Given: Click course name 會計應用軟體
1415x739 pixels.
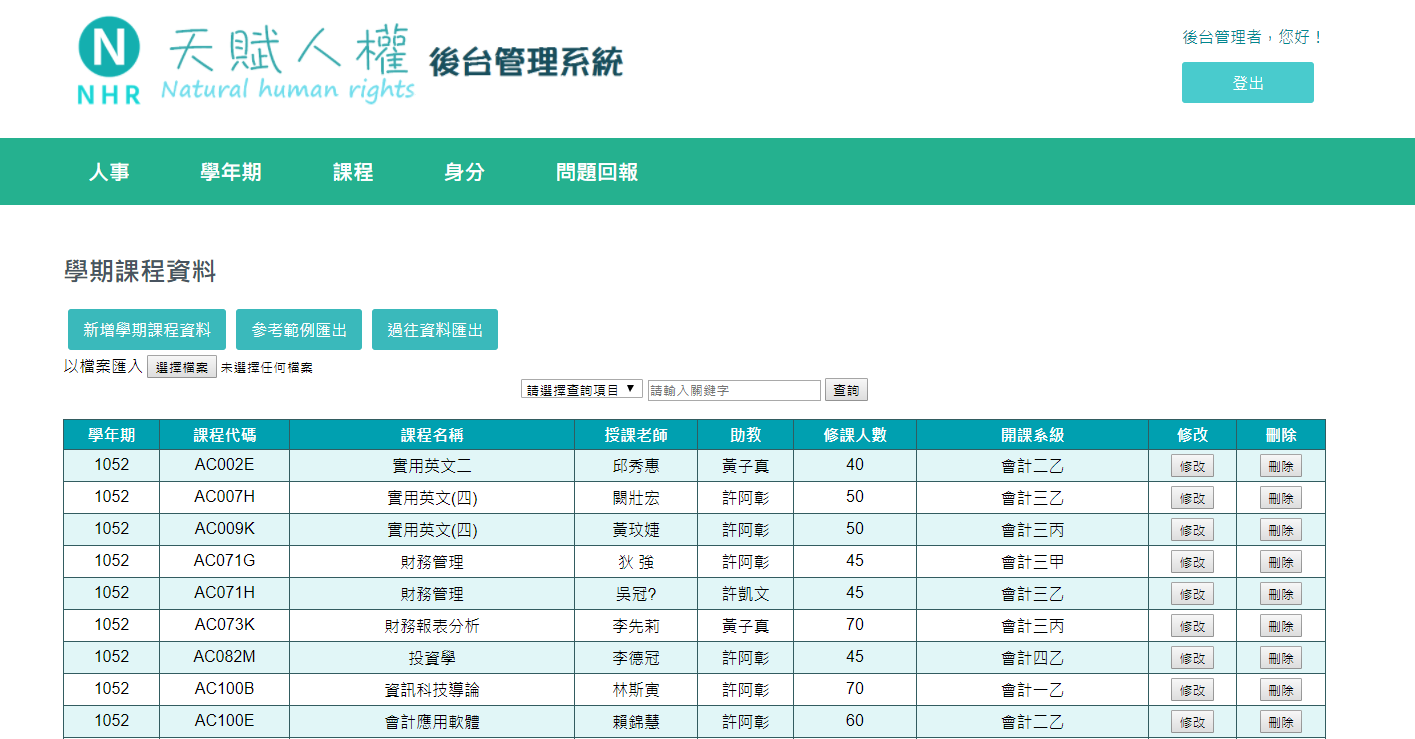Looking at the screenshot, I should coord(432,722).
